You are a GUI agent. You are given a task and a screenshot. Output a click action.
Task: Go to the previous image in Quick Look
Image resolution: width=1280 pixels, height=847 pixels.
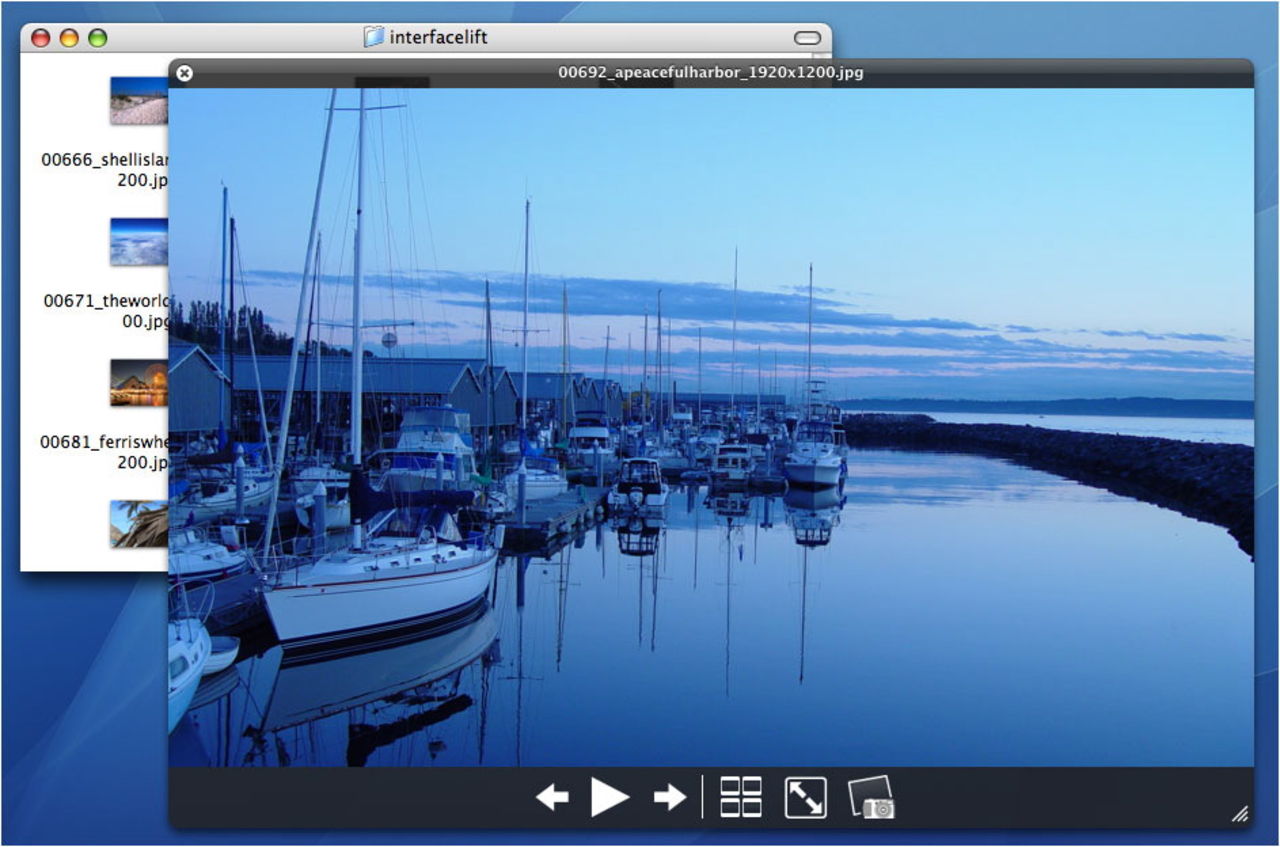(x=552, y=797)
